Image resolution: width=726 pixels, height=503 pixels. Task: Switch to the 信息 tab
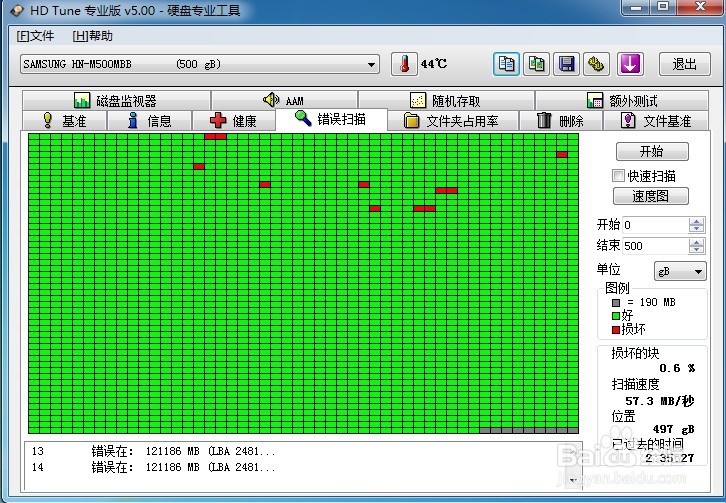click(x=150, y=121)
